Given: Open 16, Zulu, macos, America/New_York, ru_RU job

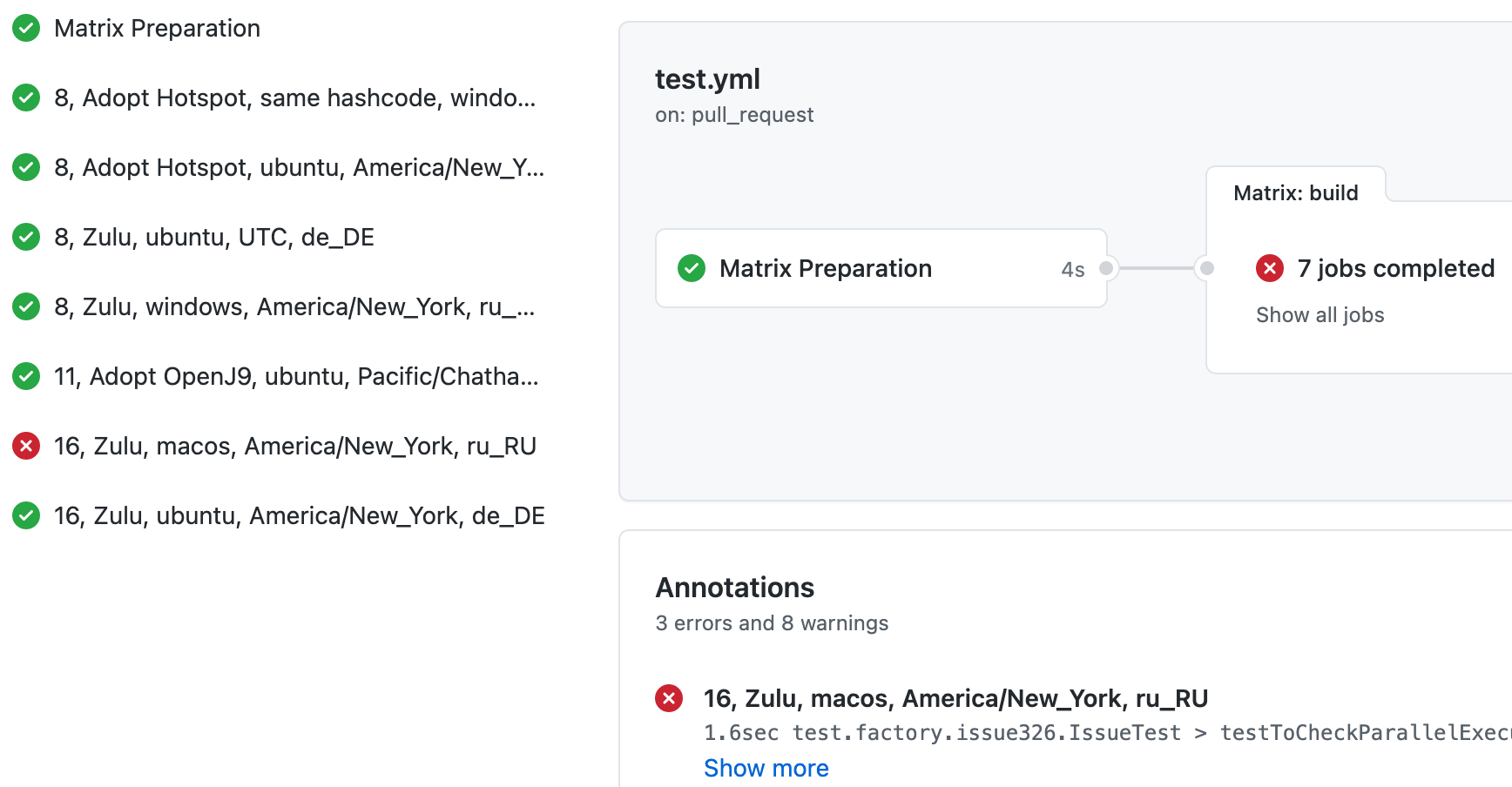Looking at the screenshot, I should (295, 446).
